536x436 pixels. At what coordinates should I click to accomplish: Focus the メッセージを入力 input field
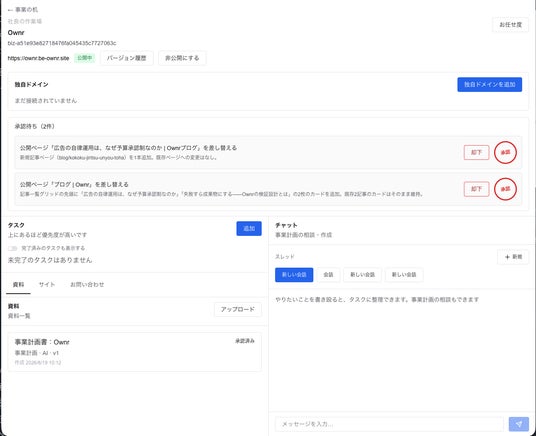pyautogui.click(x=389, y=424)
